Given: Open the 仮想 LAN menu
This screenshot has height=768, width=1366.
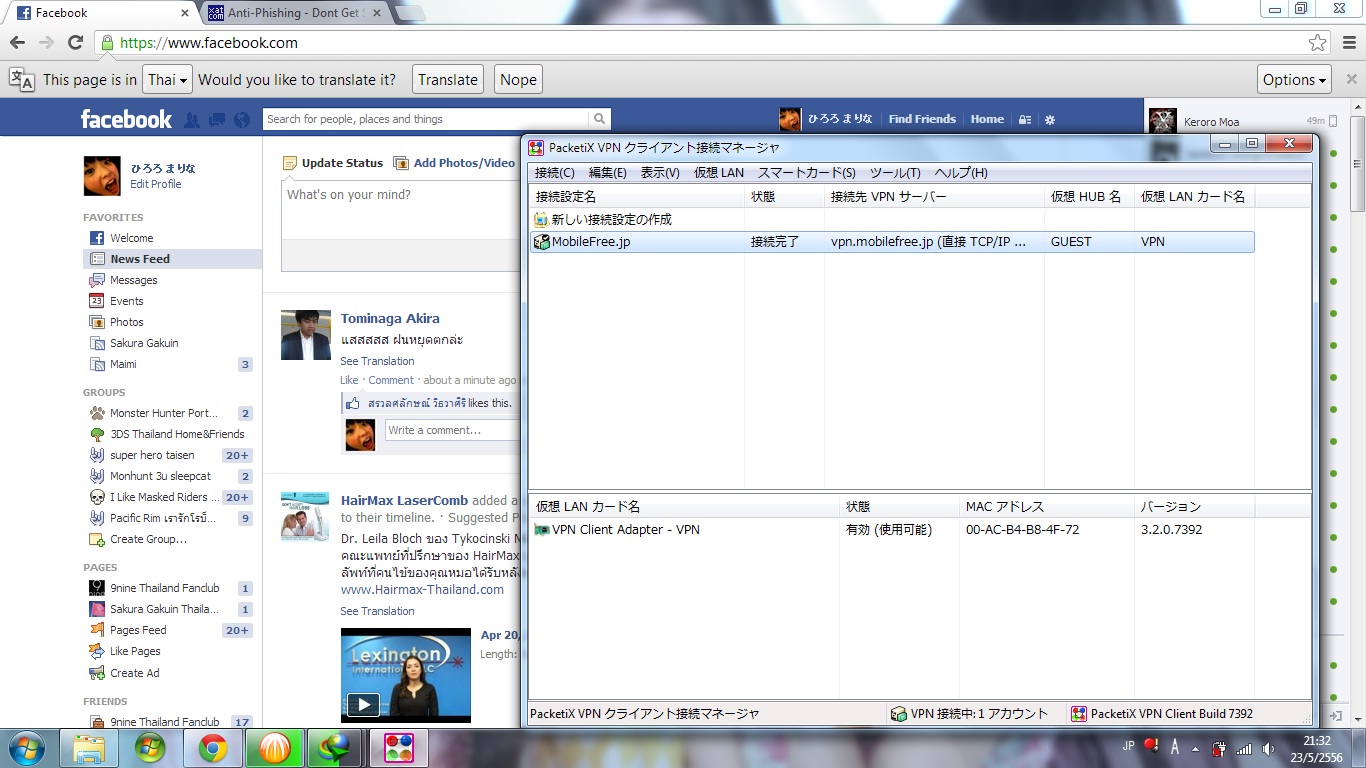Looking at the screenshot, I should point(719,173).
